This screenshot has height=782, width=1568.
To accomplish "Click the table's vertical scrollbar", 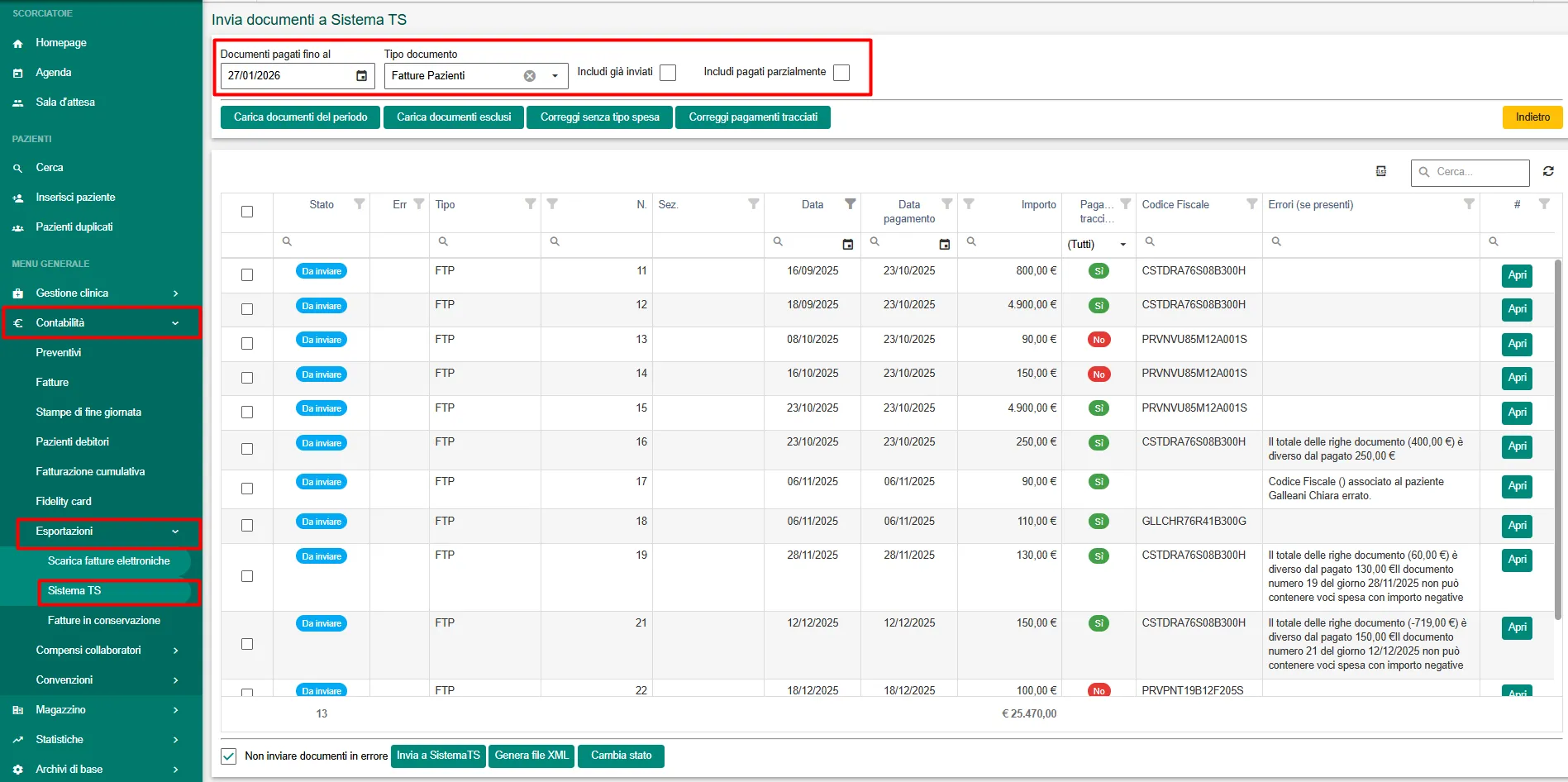I will (x=1557, y=438).
